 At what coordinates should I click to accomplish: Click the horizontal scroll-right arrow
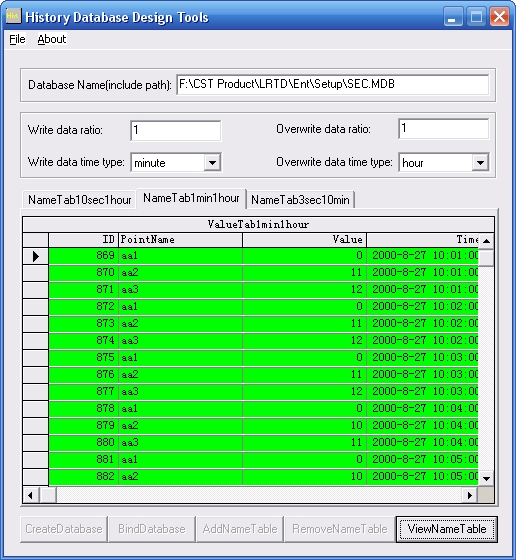(470, 495)
